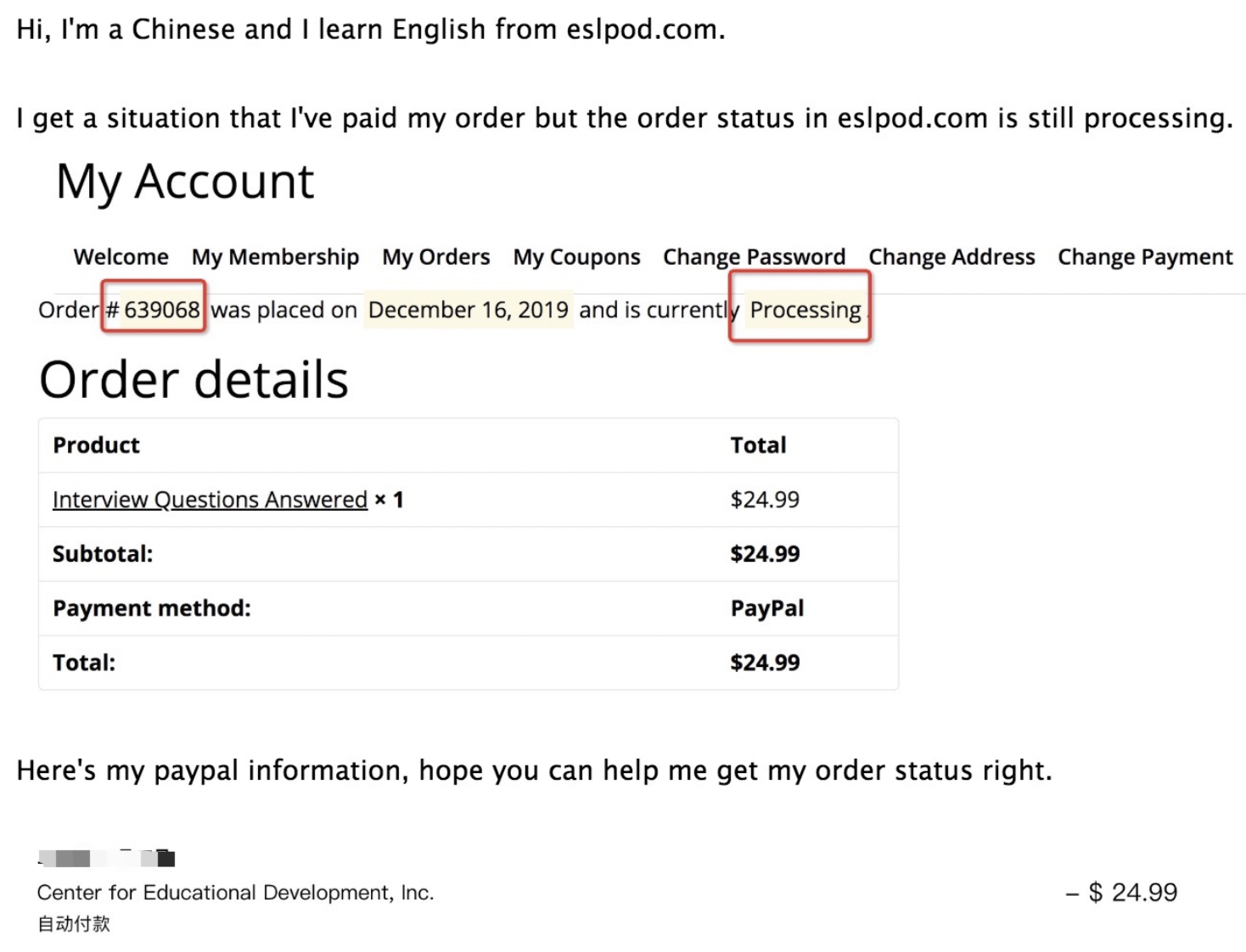This screenshot has width=1246, height=952.
Task: Click Center for Educational Development, Inc. payee name
Action: tap(235, 893)
